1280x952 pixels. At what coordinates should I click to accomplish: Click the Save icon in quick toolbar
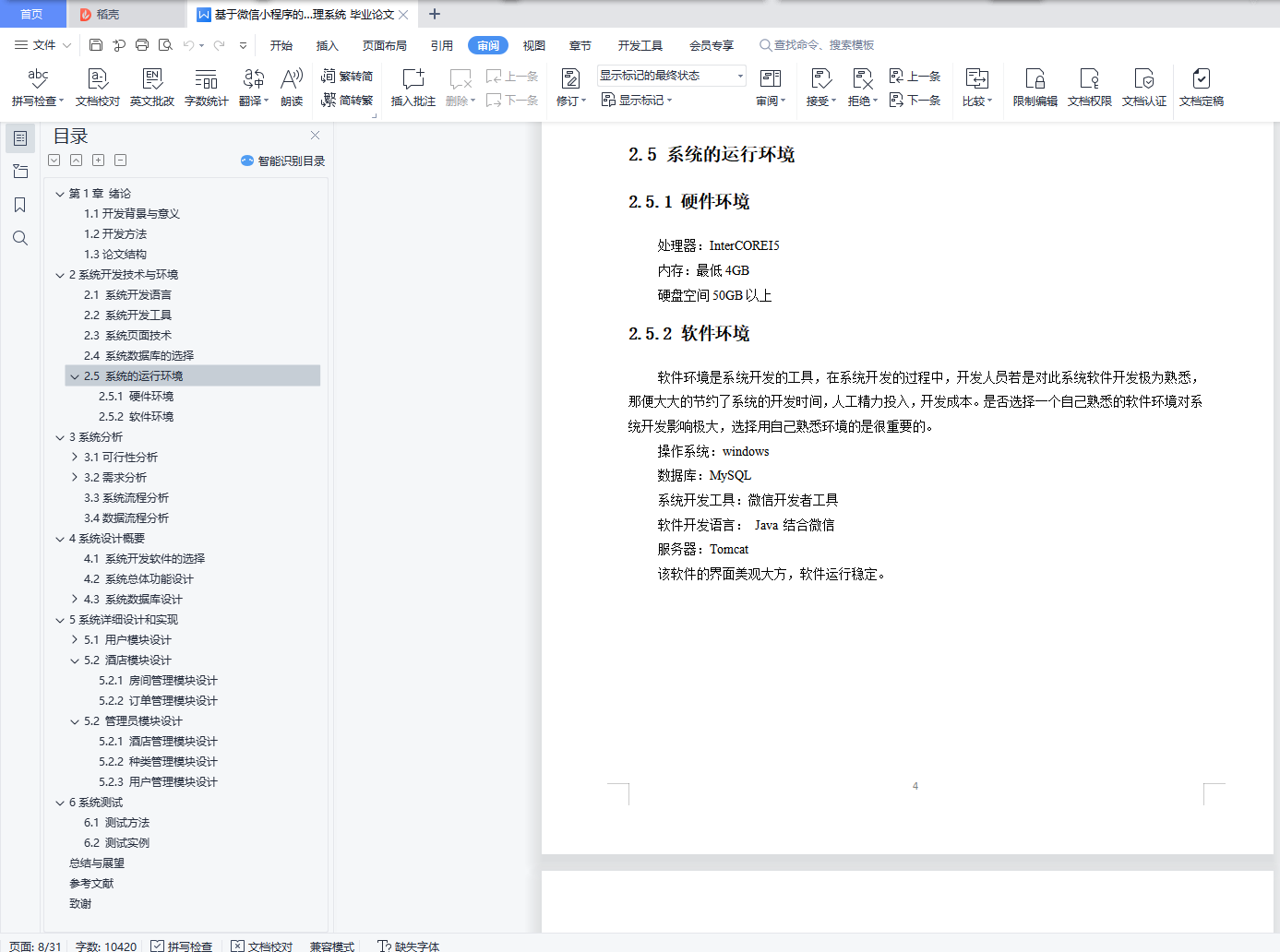tap(96, 44)
